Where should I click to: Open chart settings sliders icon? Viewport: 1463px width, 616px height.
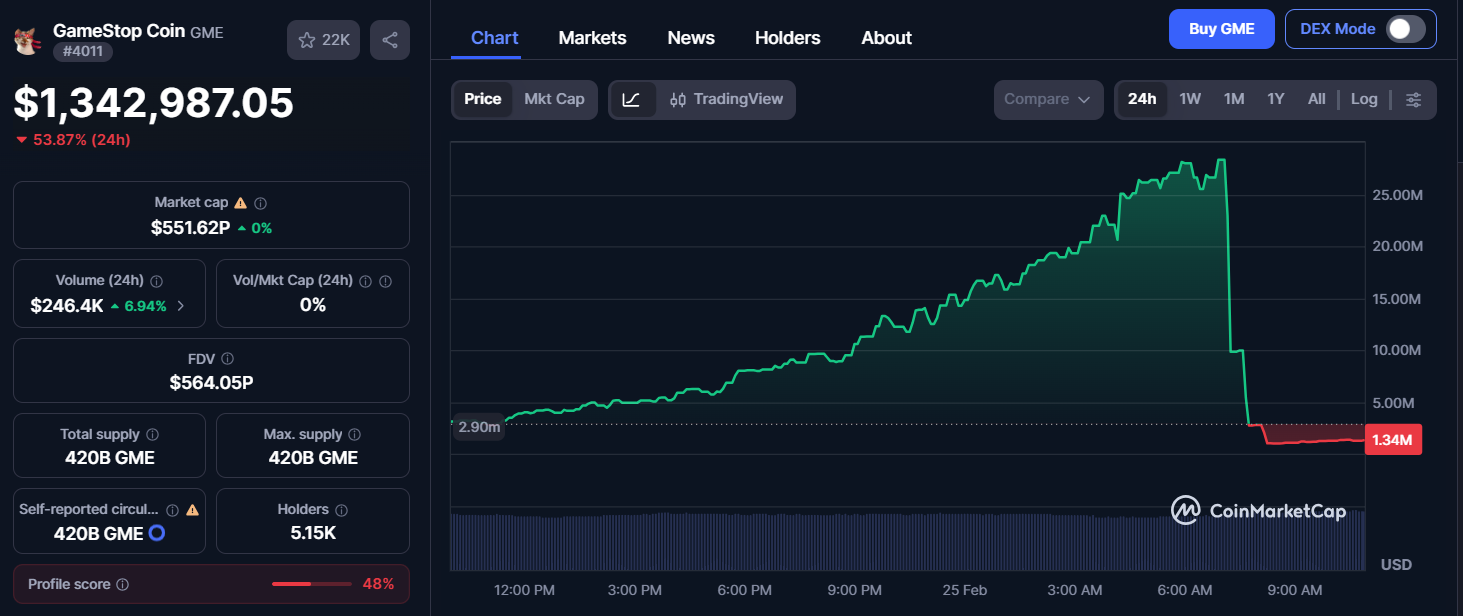pyautogui.click(x=1413, y=99)
